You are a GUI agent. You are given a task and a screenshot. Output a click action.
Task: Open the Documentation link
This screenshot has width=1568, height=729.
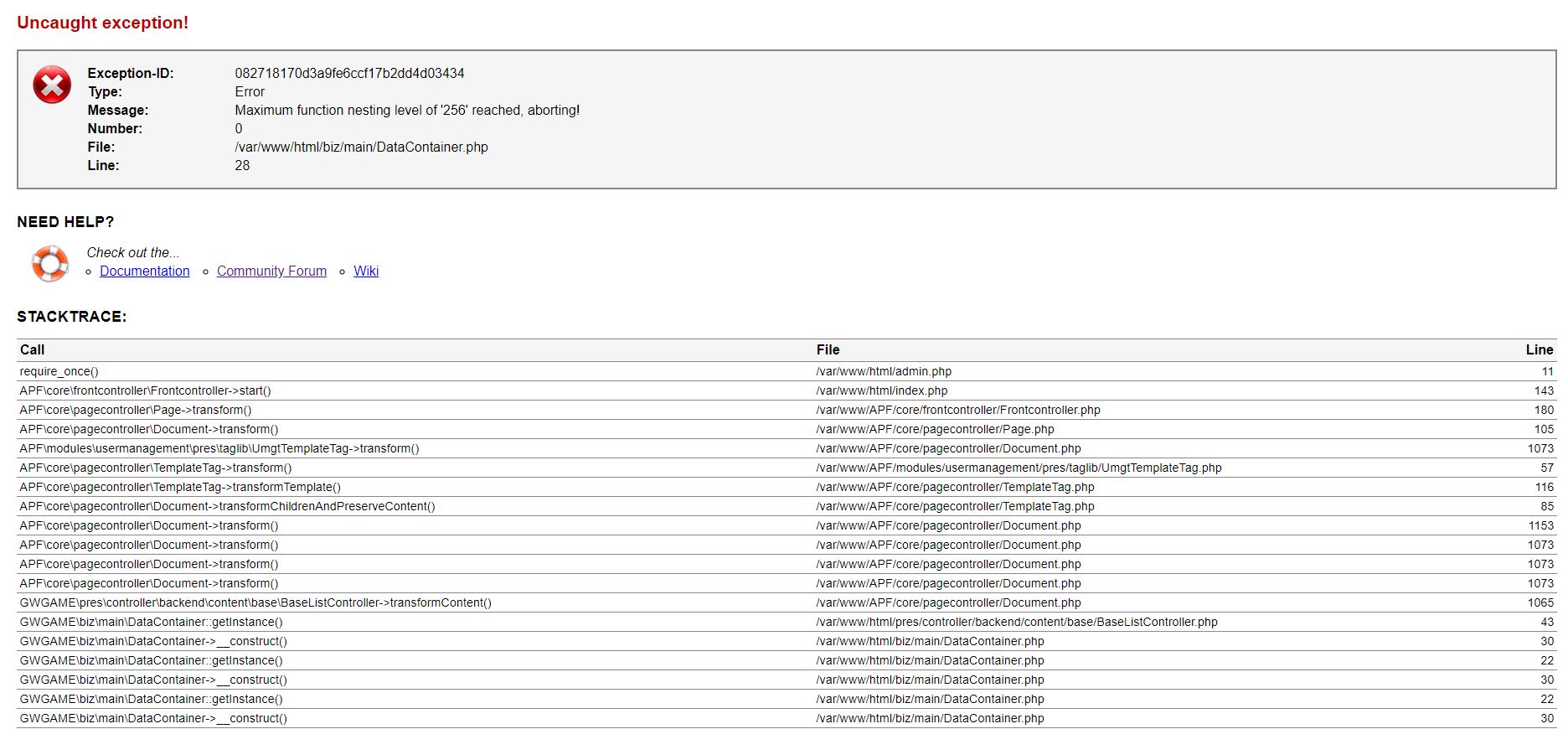(x=145, y=271)
